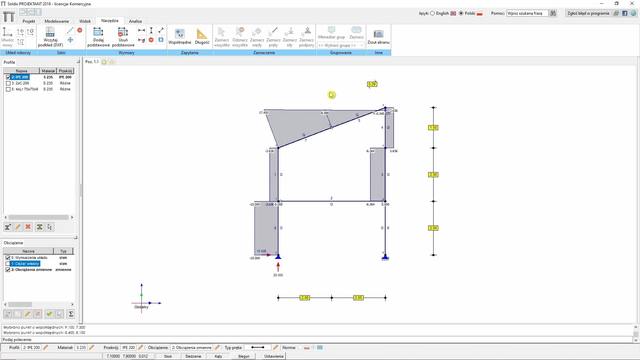The width and height of the screenshot is (640, 360).
Task: Click Obciążenia panel horizontal scrollbar
Action: click(39, 304)
